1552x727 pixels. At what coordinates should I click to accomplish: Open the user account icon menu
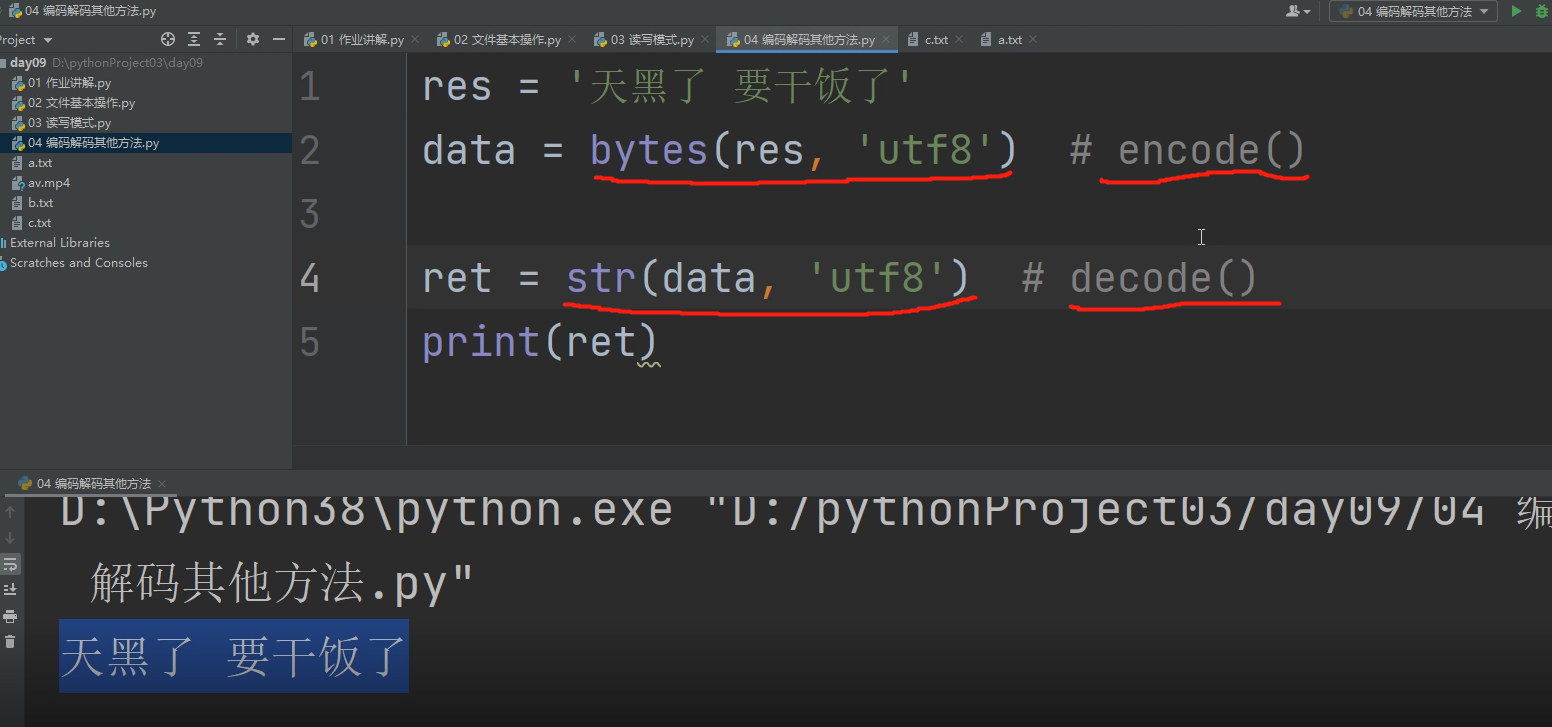pos(1298,12)
